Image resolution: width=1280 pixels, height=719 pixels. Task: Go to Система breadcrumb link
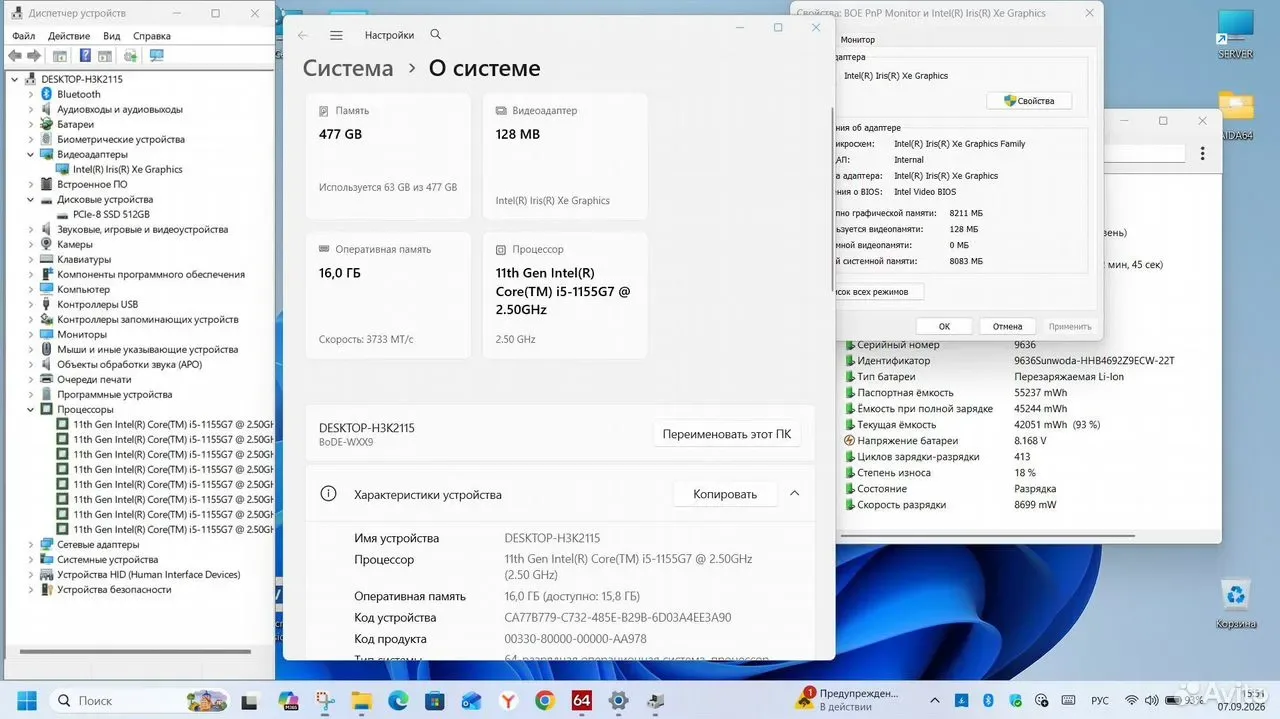coord(348,68)
